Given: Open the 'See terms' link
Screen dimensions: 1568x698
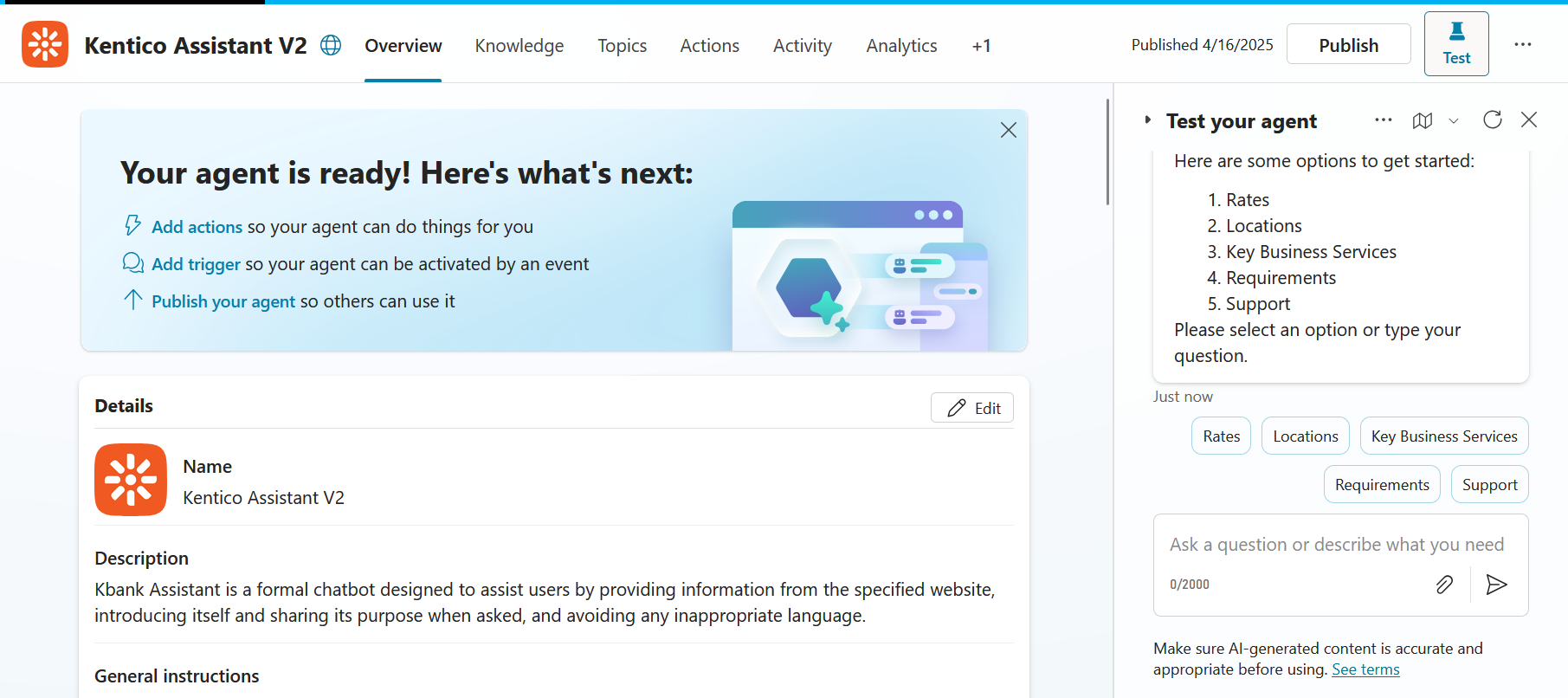Looking at the screenshot, I should click(1365, 669).
